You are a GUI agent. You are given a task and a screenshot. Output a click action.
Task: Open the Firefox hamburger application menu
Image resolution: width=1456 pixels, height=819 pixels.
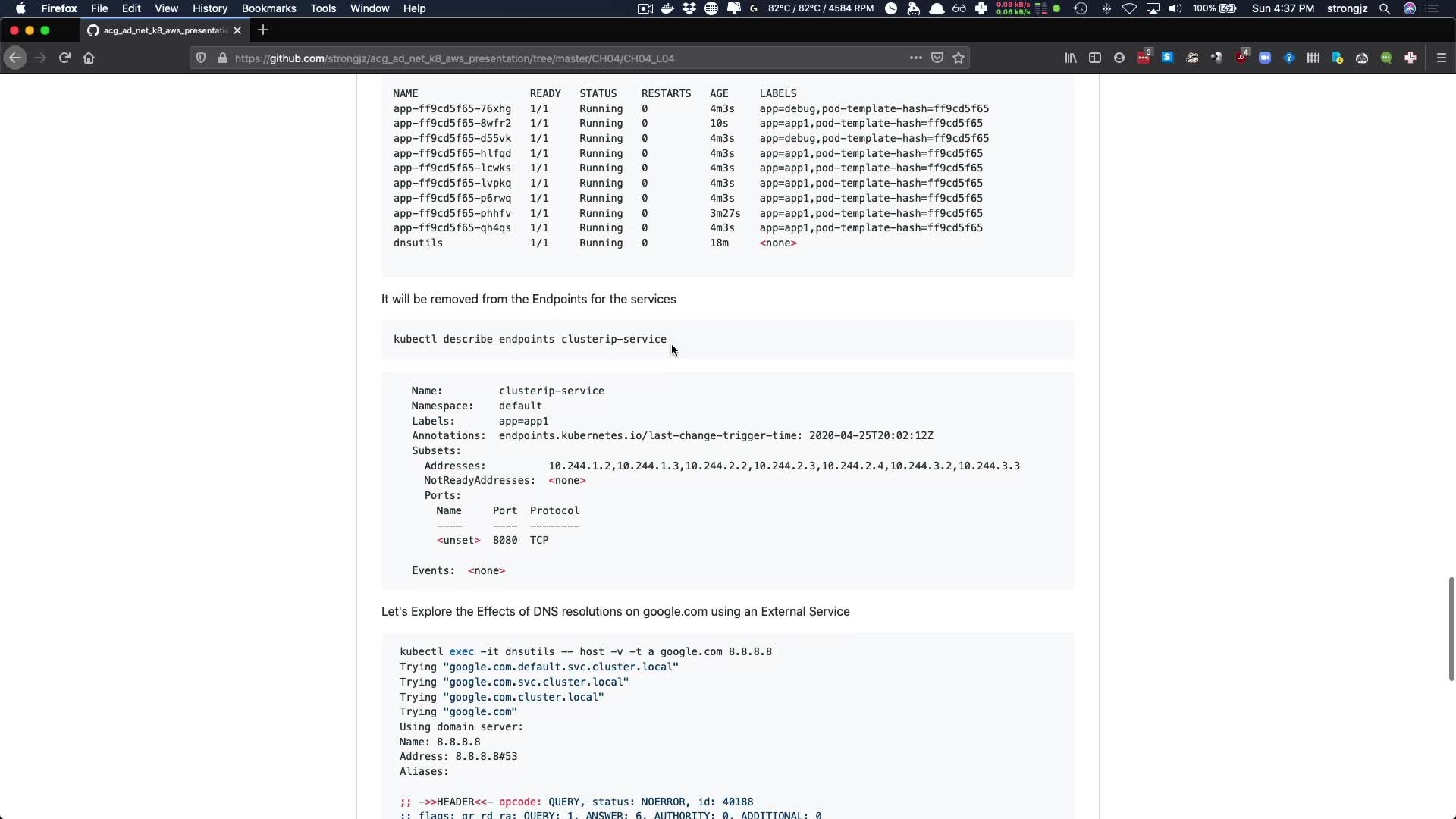[x=1442, y=58]
